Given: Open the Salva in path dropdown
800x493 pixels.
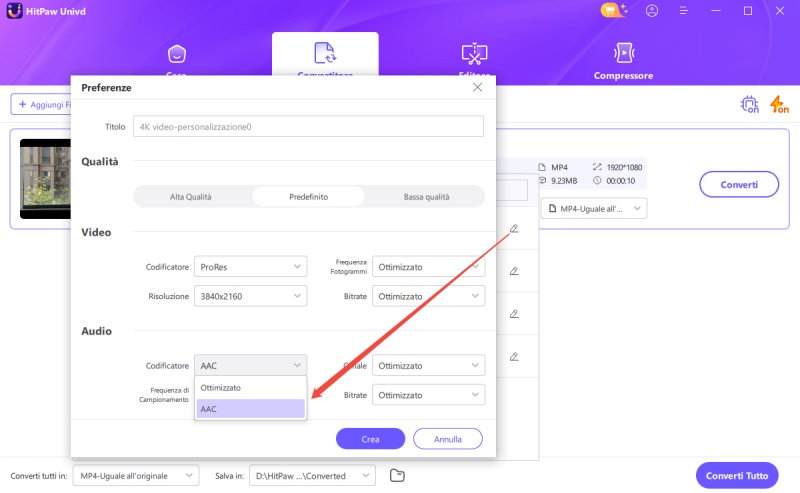Looking at the screenshot, I should (312, 476).
